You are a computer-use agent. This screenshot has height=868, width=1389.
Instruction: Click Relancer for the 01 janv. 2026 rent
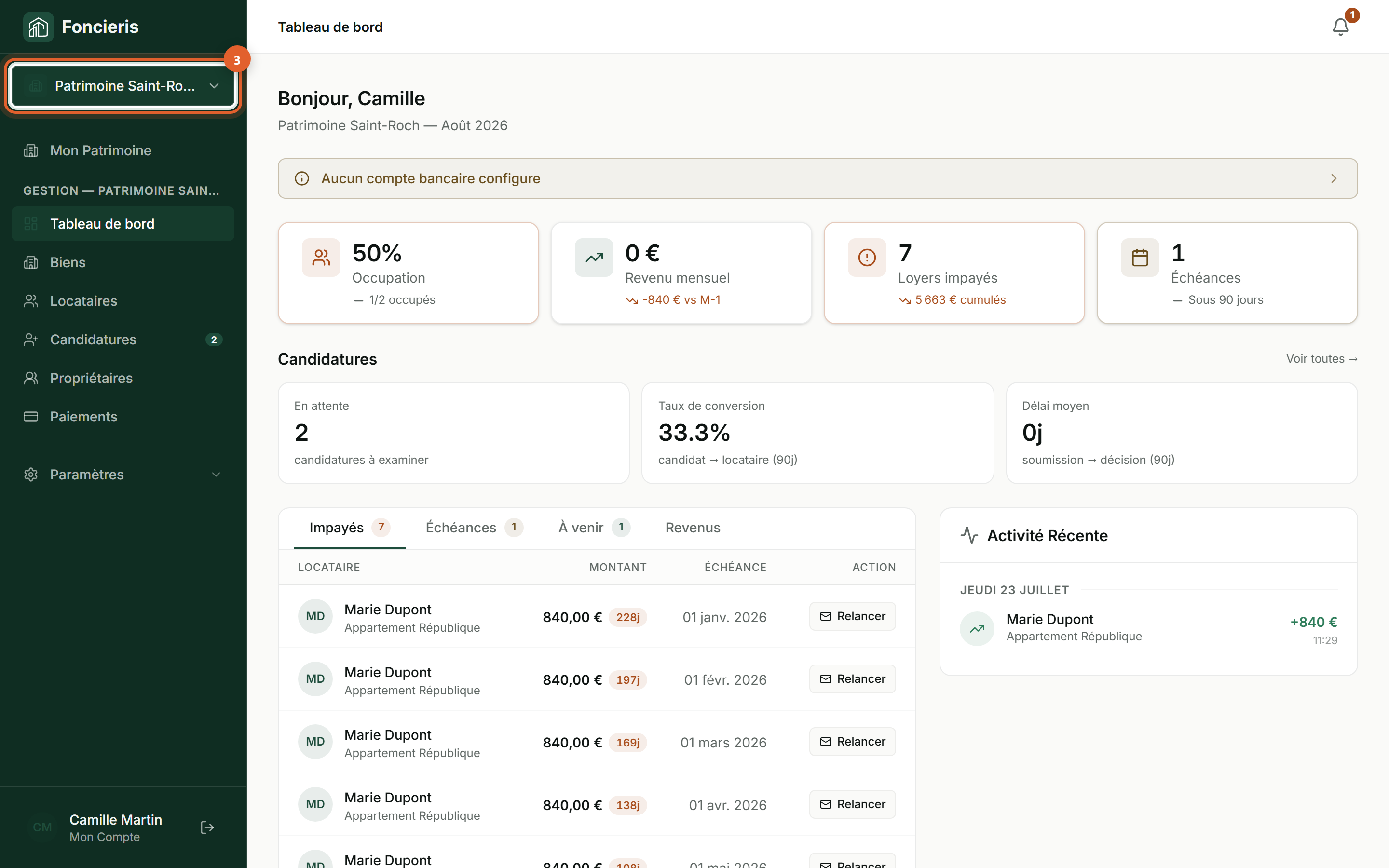click(852, 616)
